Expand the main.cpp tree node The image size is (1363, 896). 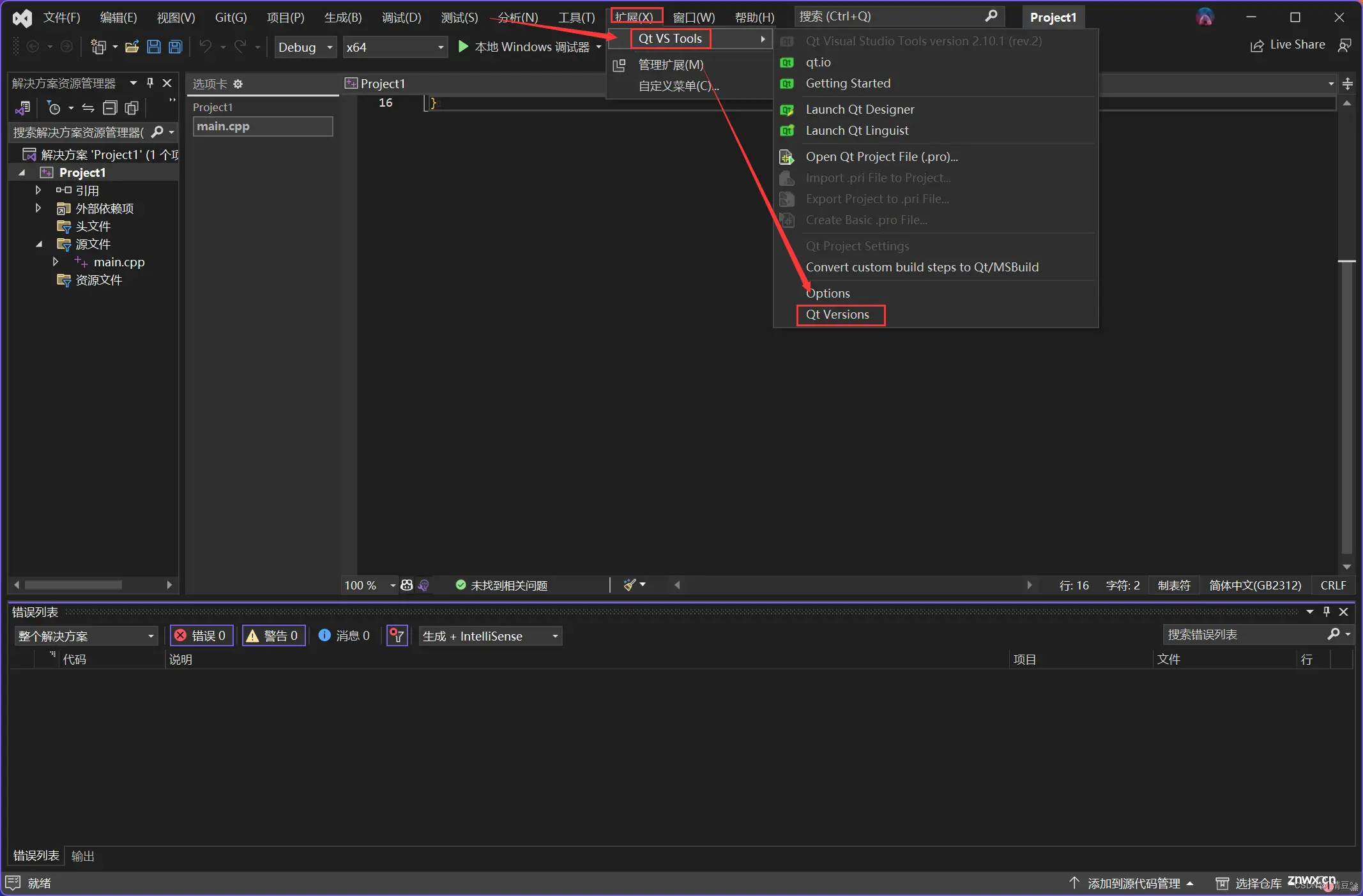(56, 262)
